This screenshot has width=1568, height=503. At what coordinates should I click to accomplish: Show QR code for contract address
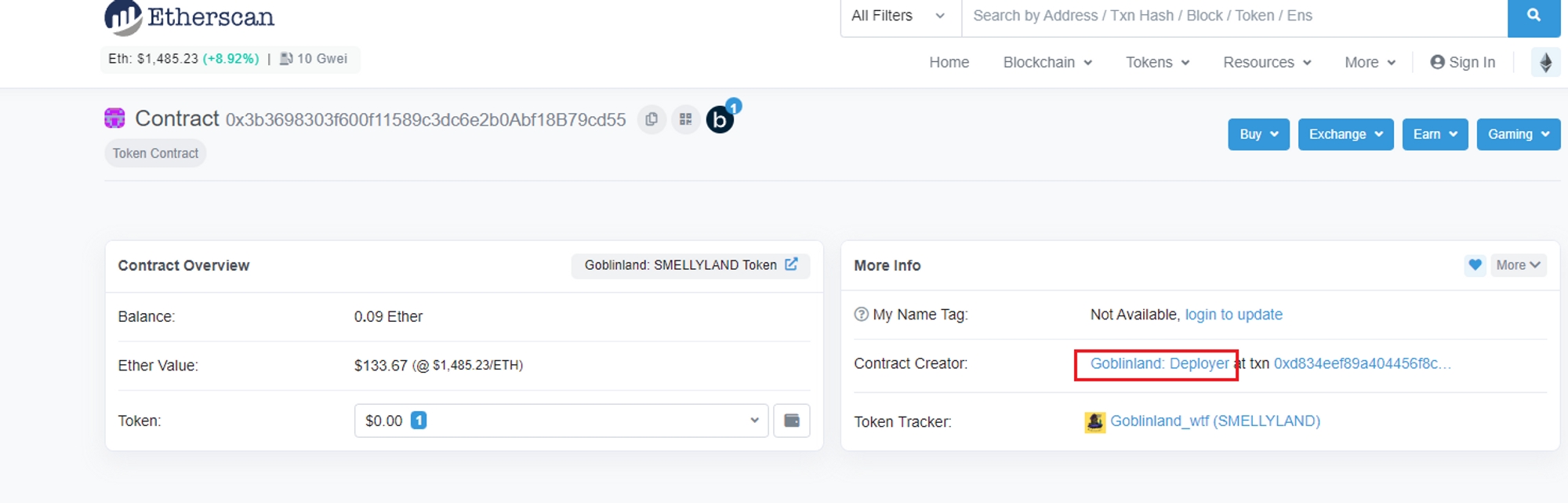tap(685, 119)
